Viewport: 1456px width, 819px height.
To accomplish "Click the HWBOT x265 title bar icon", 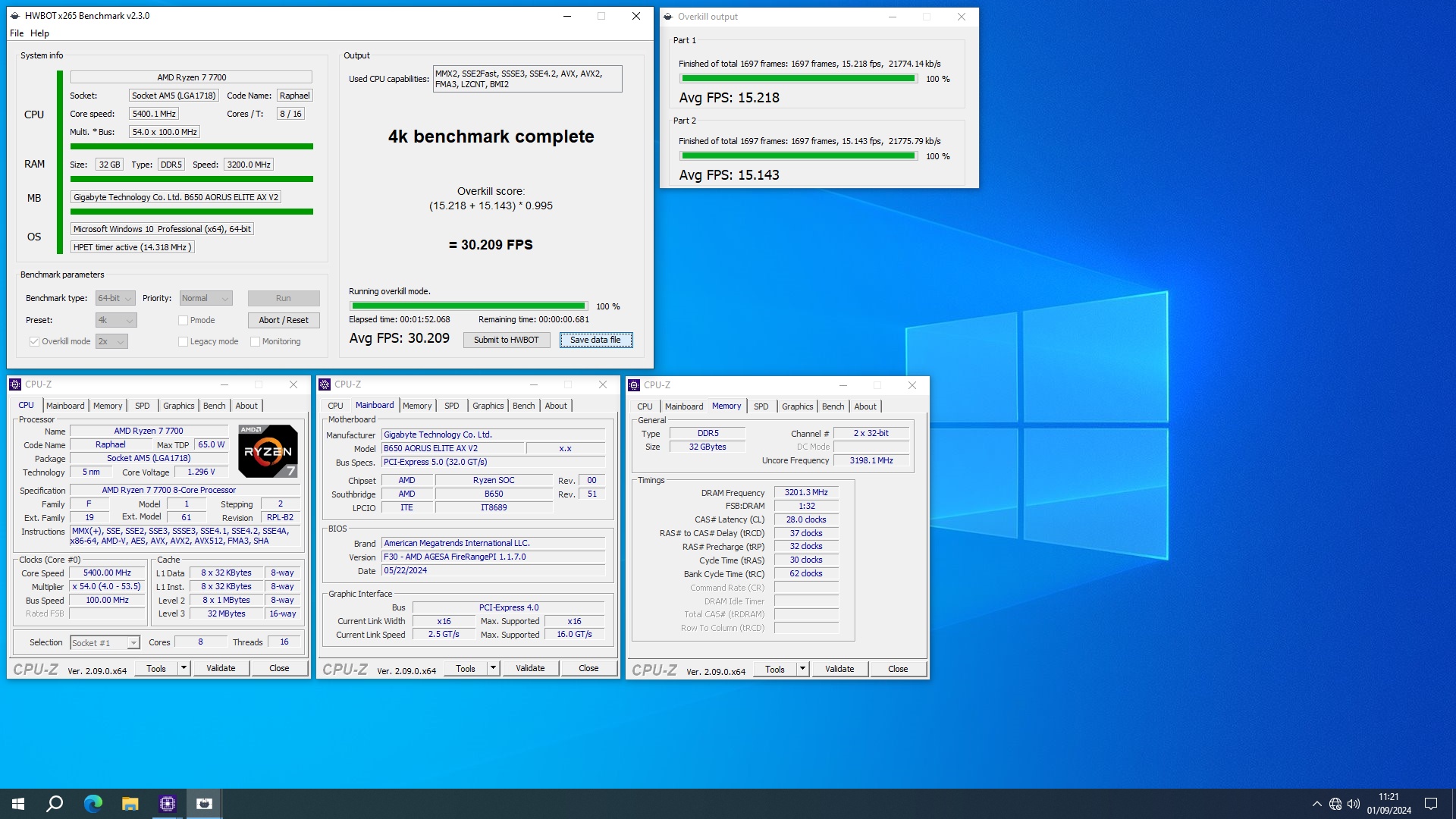I will pos(15,16).
